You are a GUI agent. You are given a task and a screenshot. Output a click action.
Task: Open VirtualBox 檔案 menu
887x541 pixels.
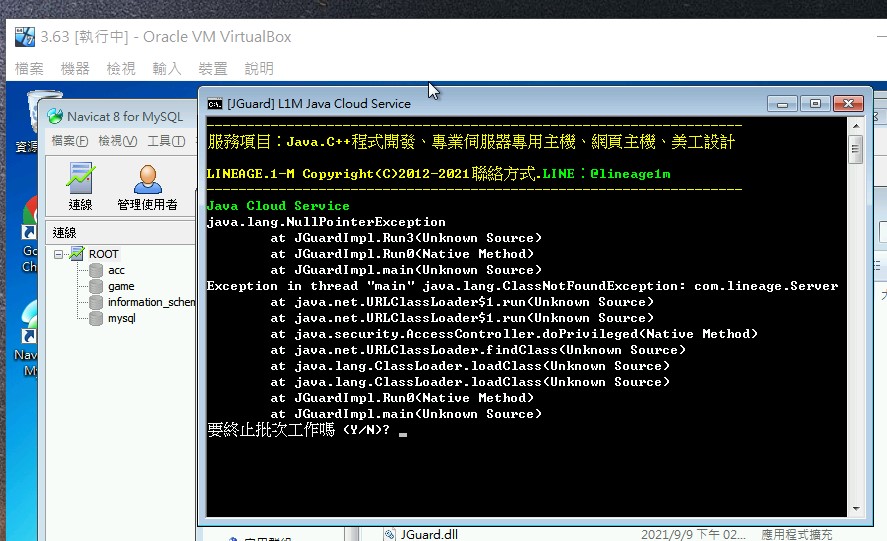tap(29, 68)
